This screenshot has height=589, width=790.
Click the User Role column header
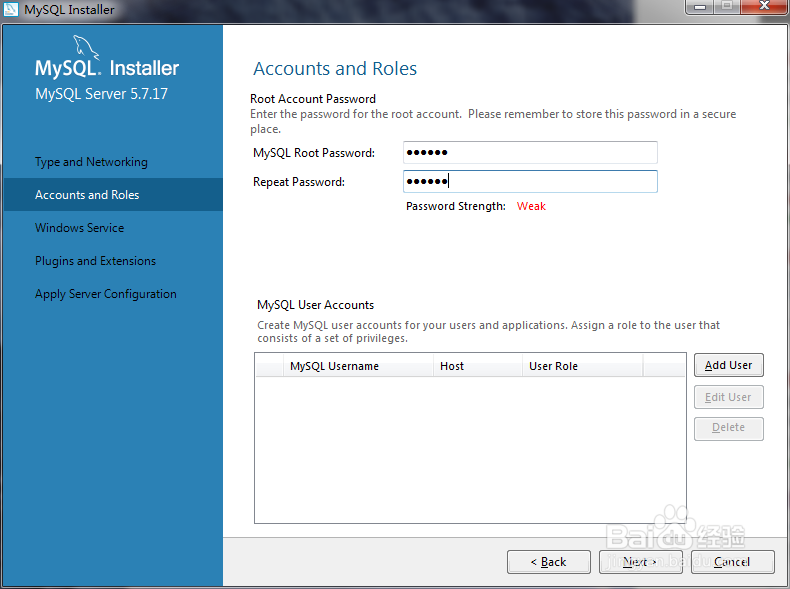tap(582, 366)
